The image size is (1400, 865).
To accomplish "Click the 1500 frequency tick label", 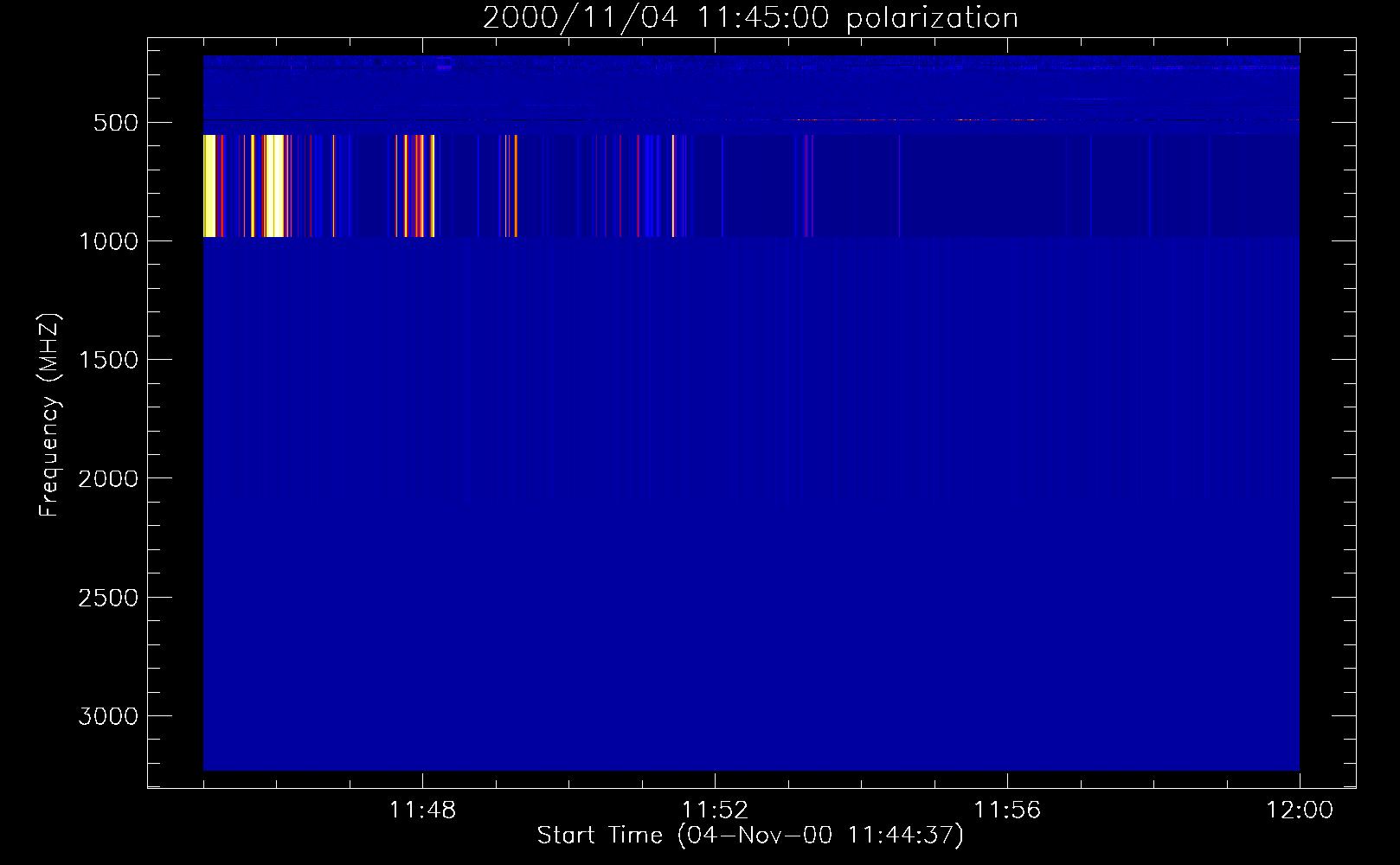I will (x=108, y=360).
